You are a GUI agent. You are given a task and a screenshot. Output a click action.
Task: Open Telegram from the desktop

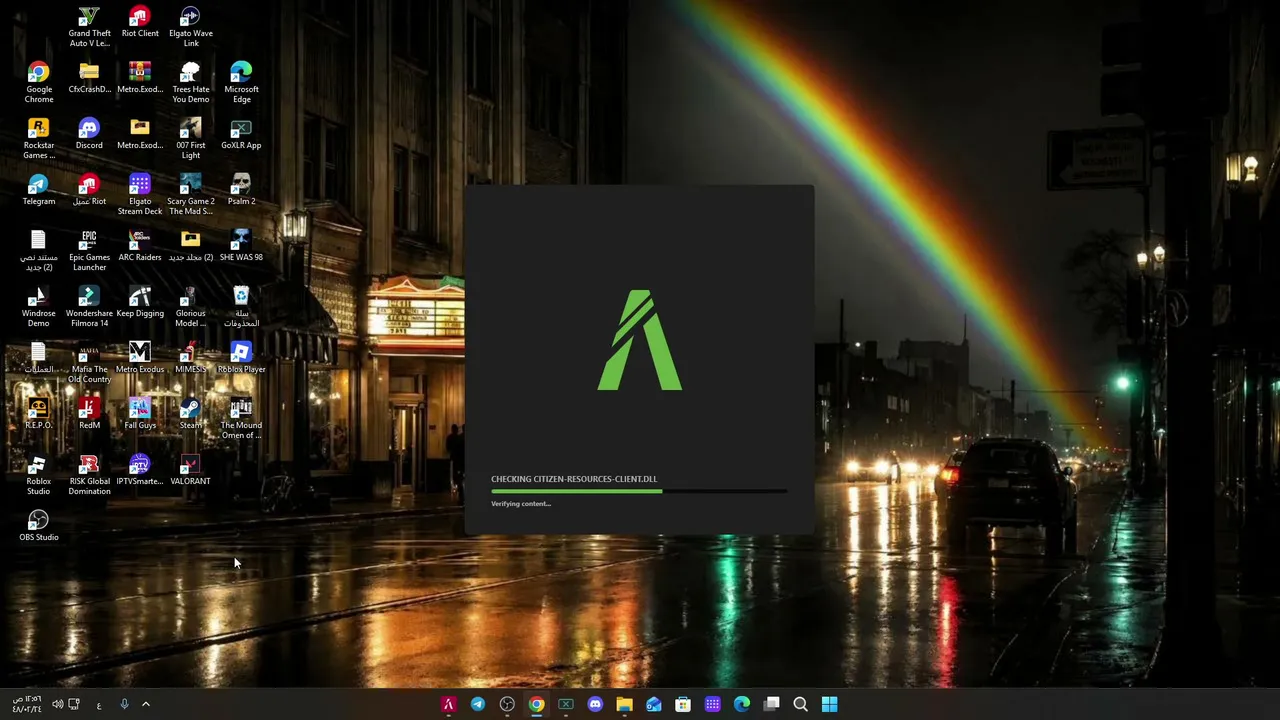click(38, 190)
